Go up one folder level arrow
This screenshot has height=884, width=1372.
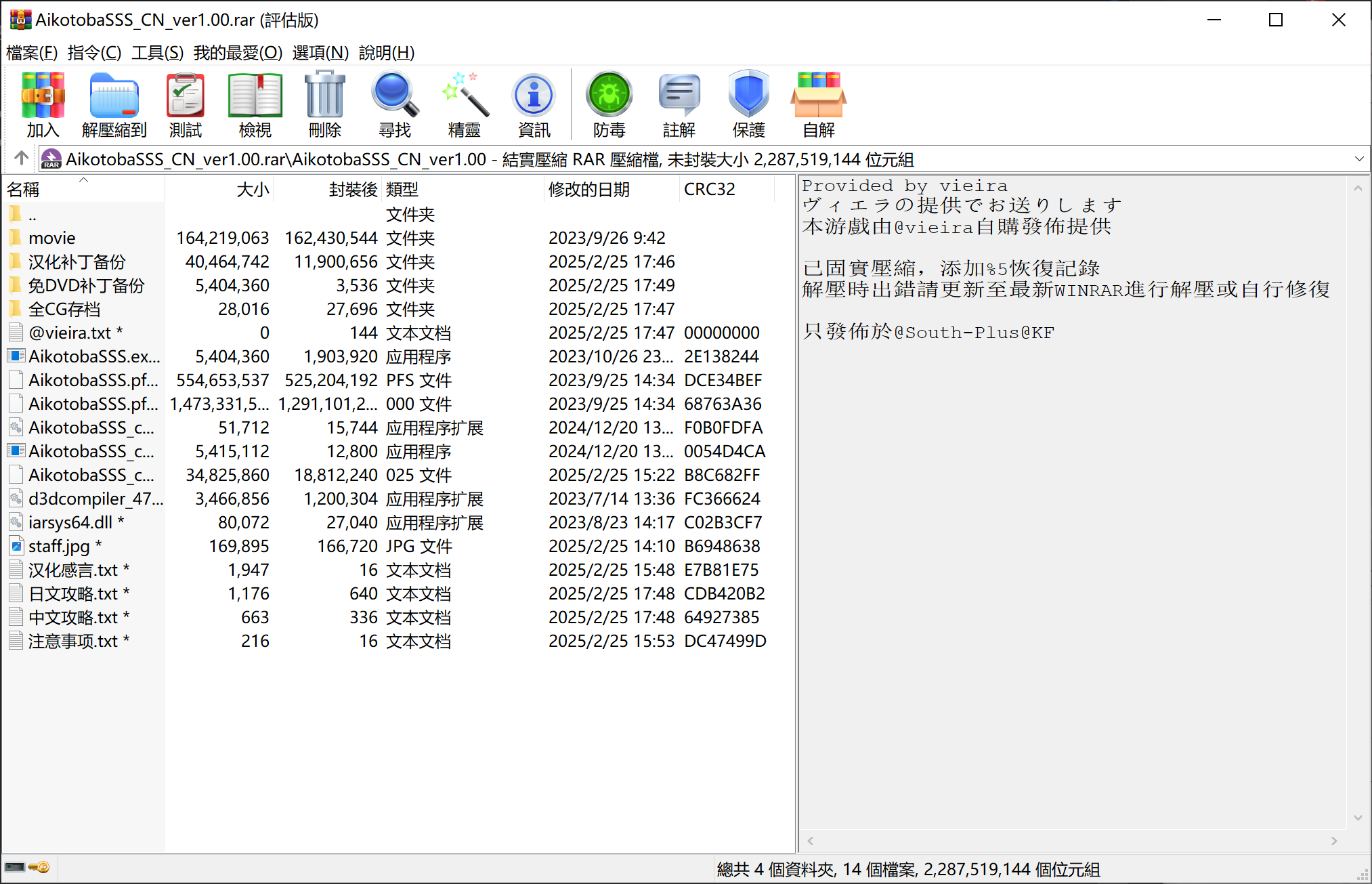[21, 159]
